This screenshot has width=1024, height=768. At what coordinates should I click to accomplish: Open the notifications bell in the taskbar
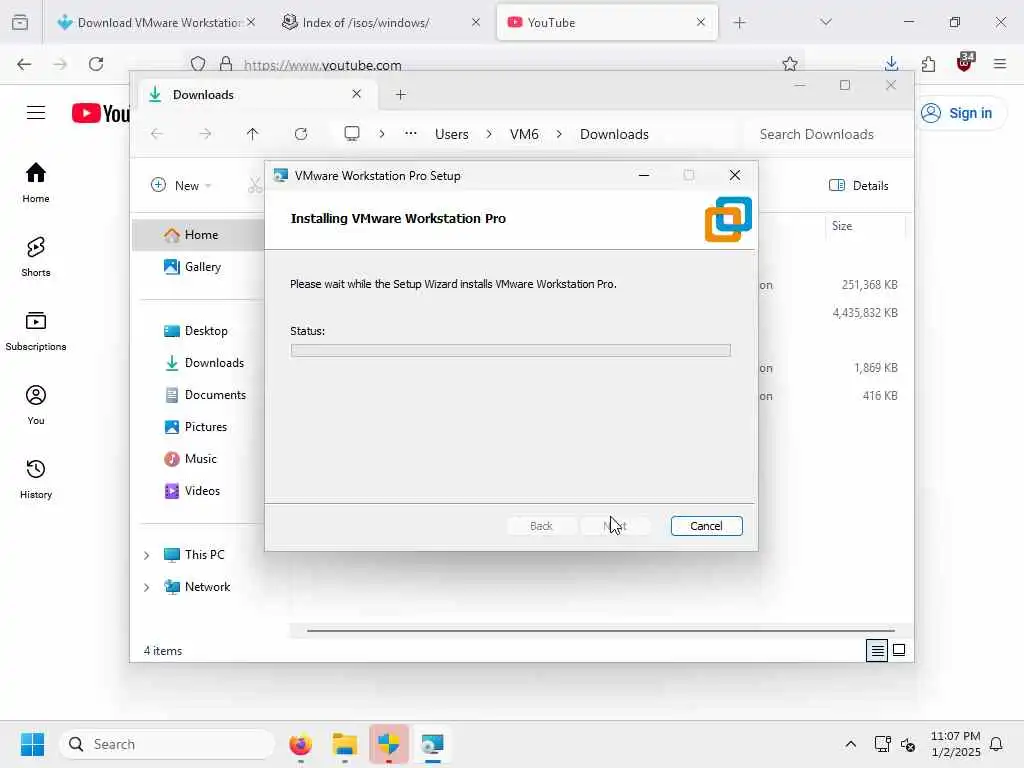pos(996,744)
